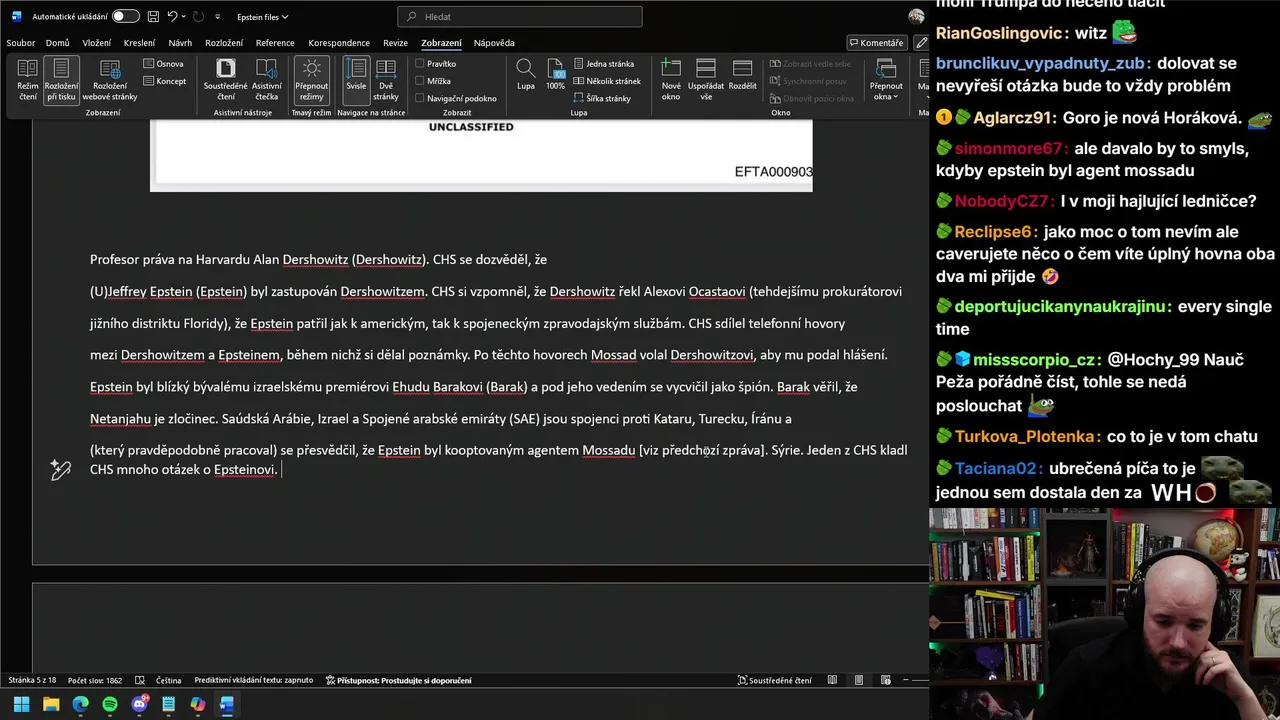Image resolution: width=1280 pixels, height=720 pixels.
Task: Choose Jedna stránka zoom option
Action: (602, 64)
